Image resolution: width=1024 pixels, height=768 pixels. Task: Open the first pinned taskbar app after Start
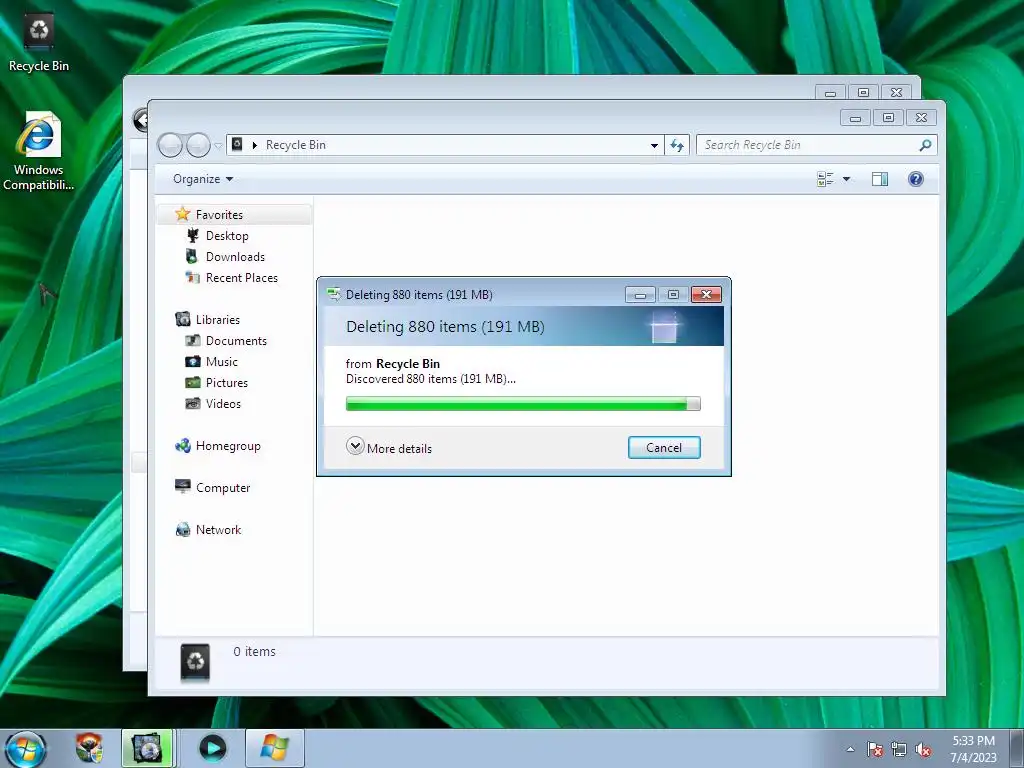[89, 748]
